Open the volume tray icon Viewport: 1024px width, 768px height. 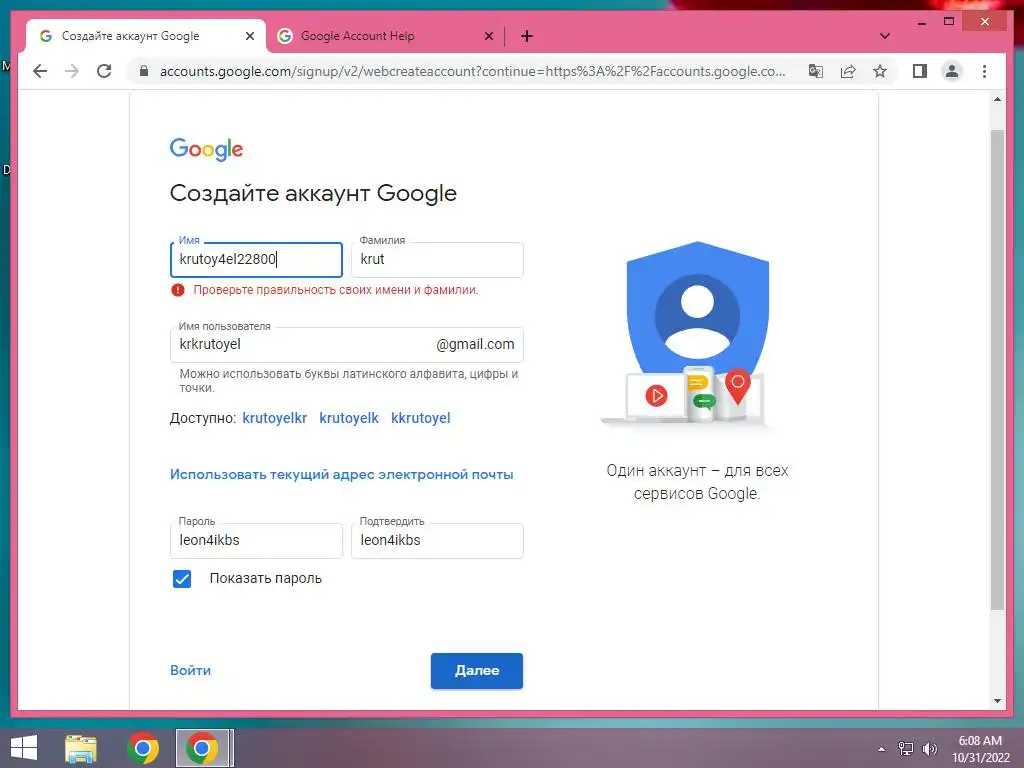[929, 749]
